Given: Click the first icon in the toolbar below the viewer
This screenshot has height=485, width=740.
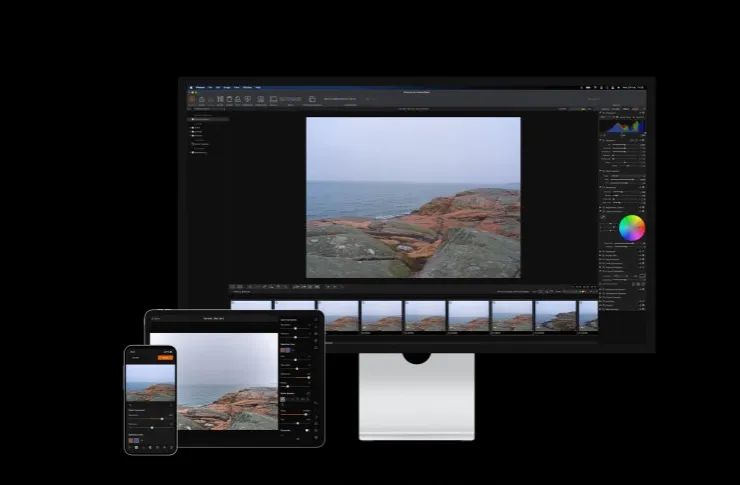Looking at the screenshot, I should tap(233, 286).
